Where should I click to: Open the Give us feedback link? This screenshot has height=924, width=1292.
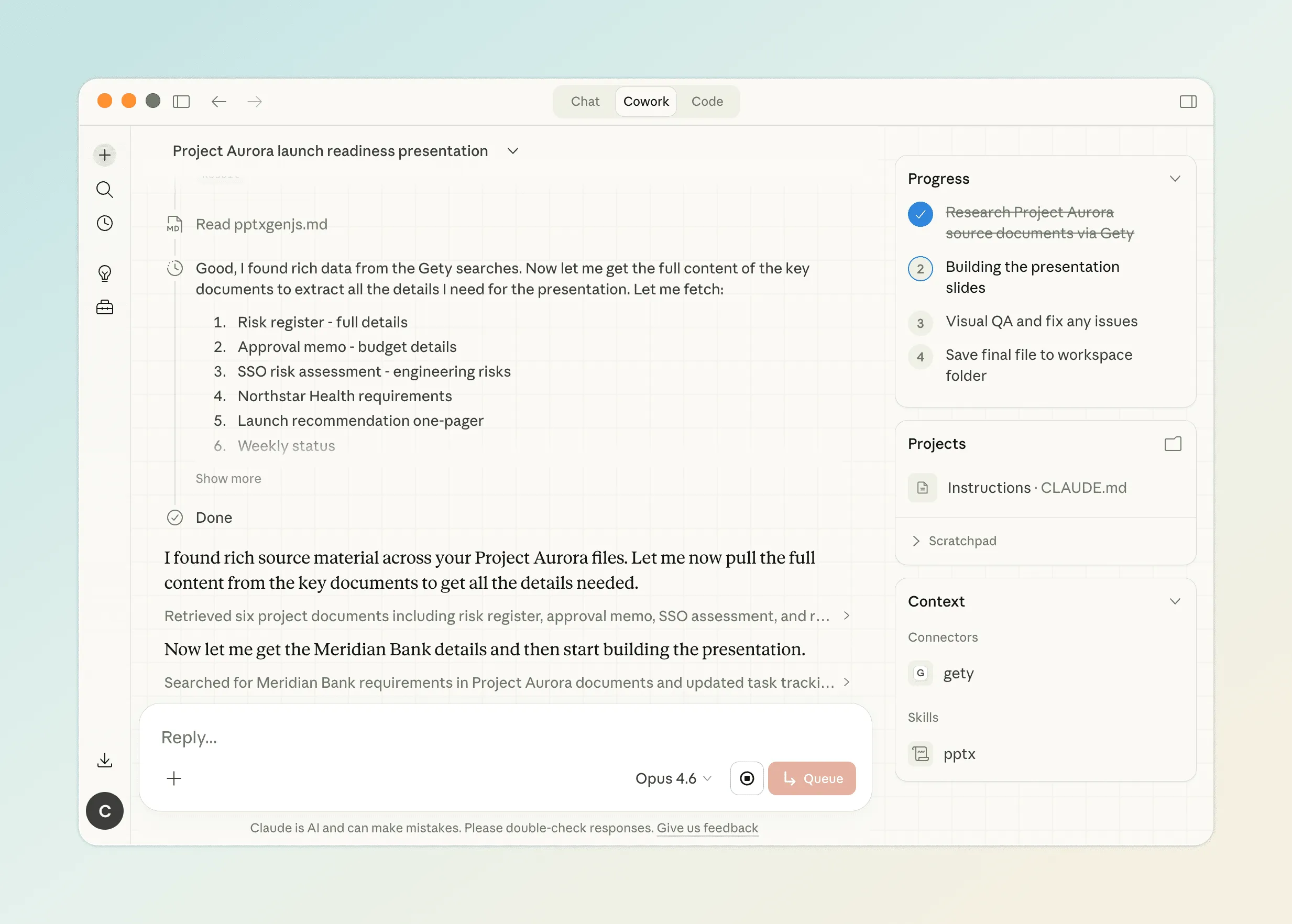coord(707,828)
